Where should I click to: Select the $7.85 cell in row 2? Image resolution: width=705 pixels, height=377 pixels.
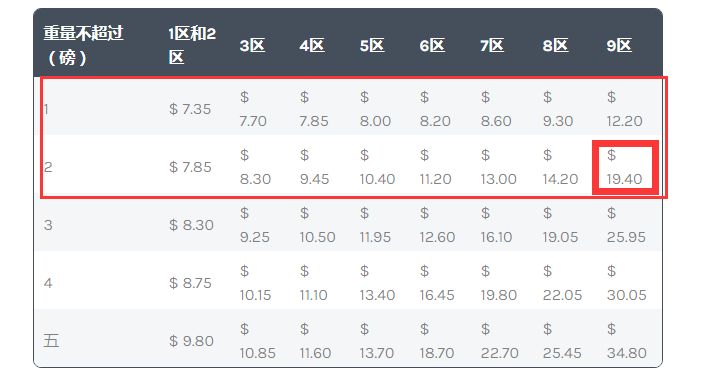pos(190,167)
